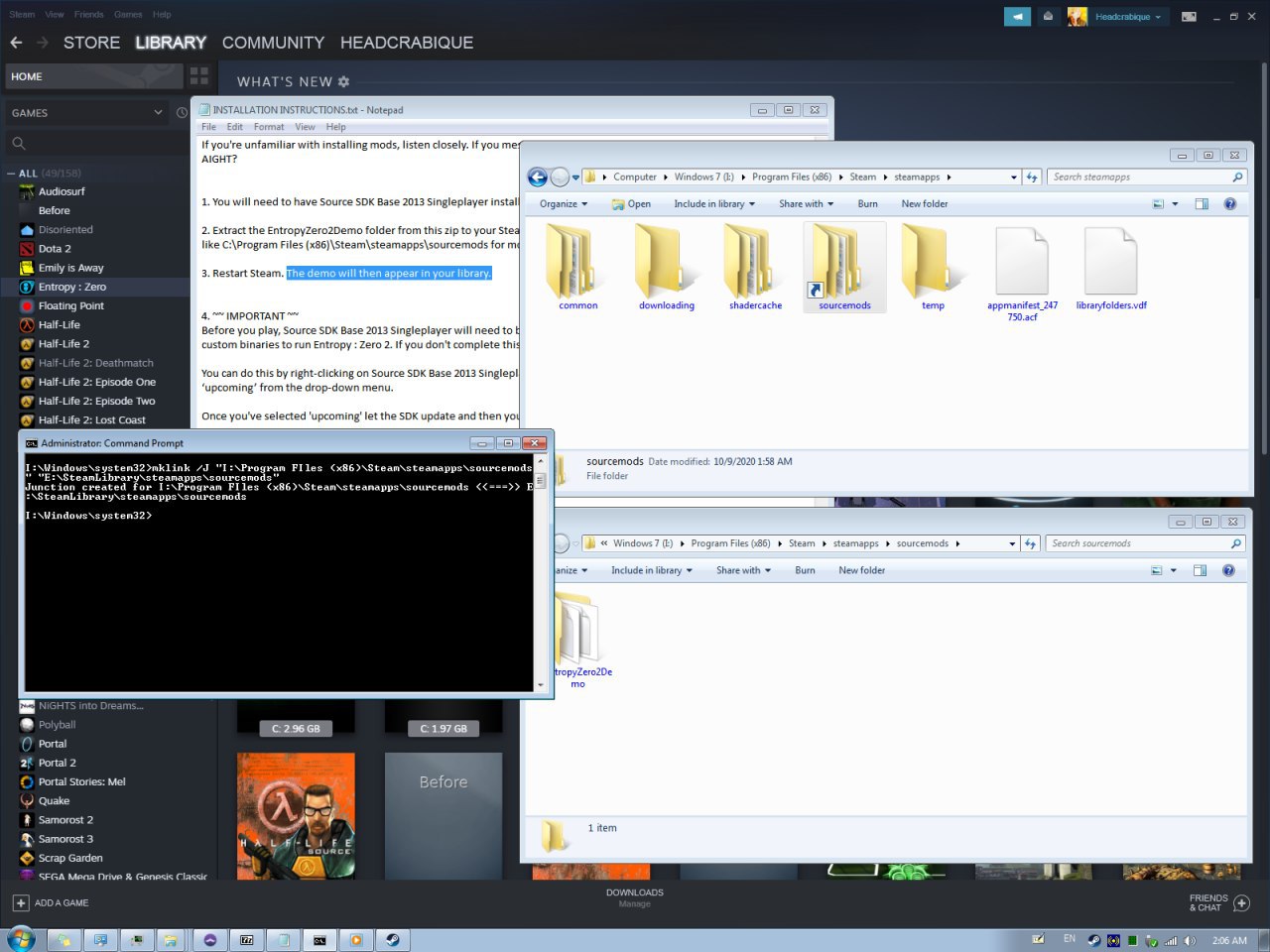Open Share with dropdown in sourcemods window
1270x952 pixels.
coord(743,570)
